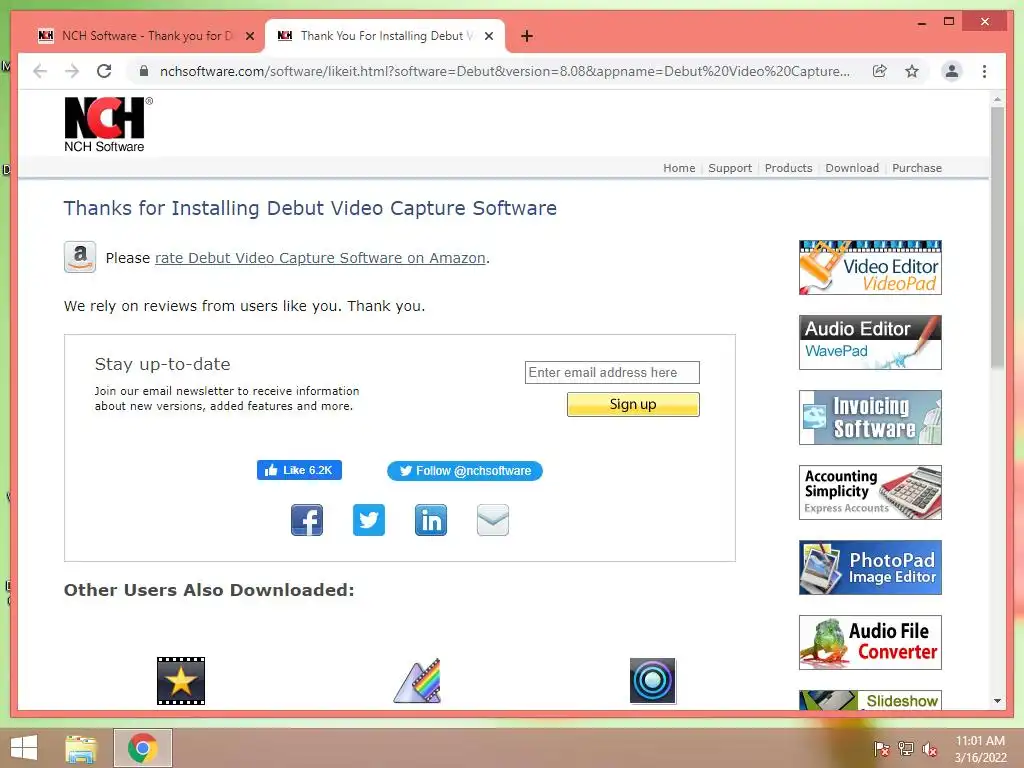Bookmark this page with the star icon
The width and height of the screenshot is (1024, 768).
[912, 71]
